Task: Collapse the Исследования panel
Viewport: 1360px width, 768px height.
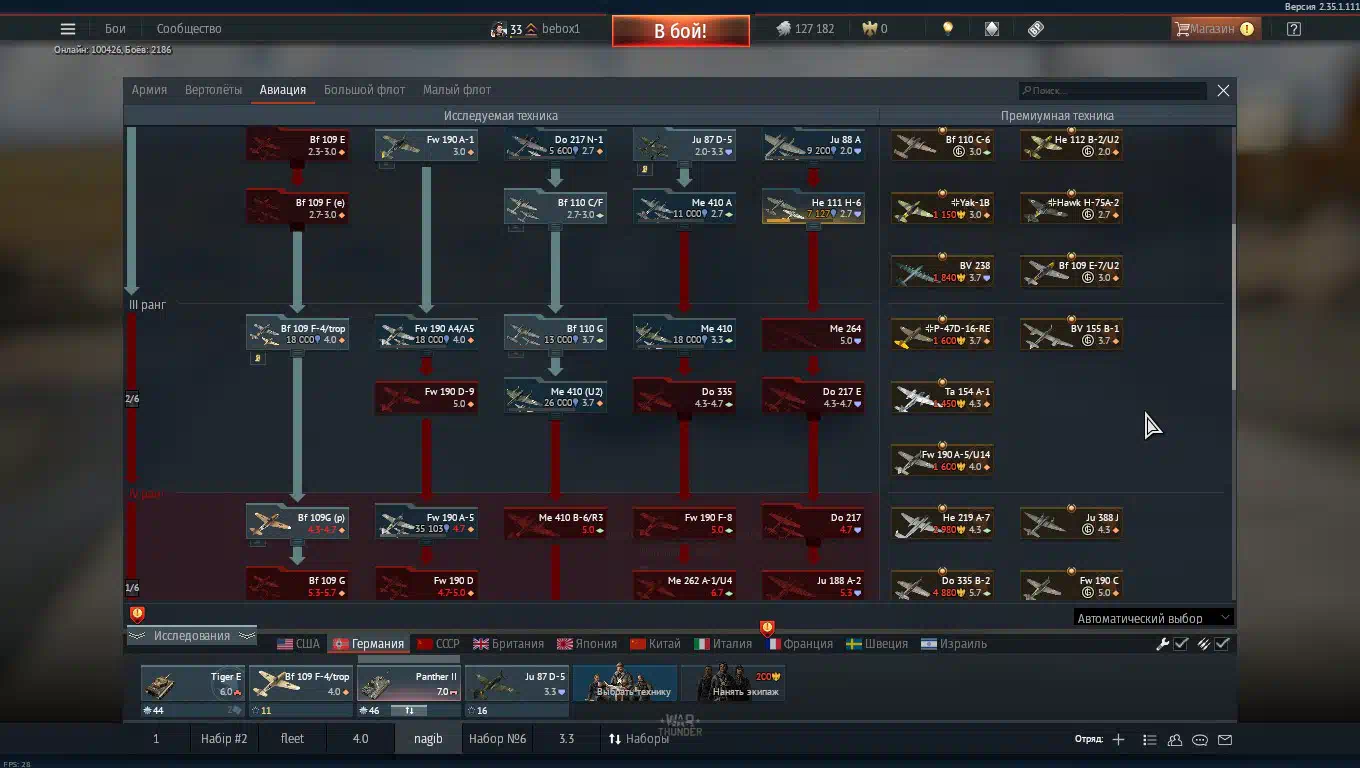Action: 191,636
